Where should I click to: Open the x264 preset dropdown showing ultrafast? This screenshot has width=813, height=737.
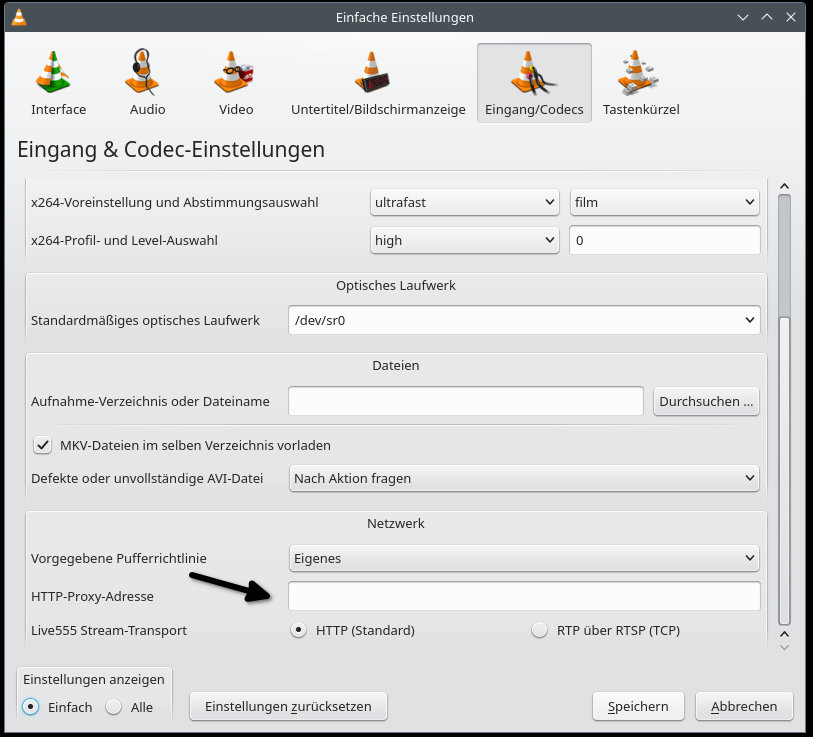tap(465, 202)
